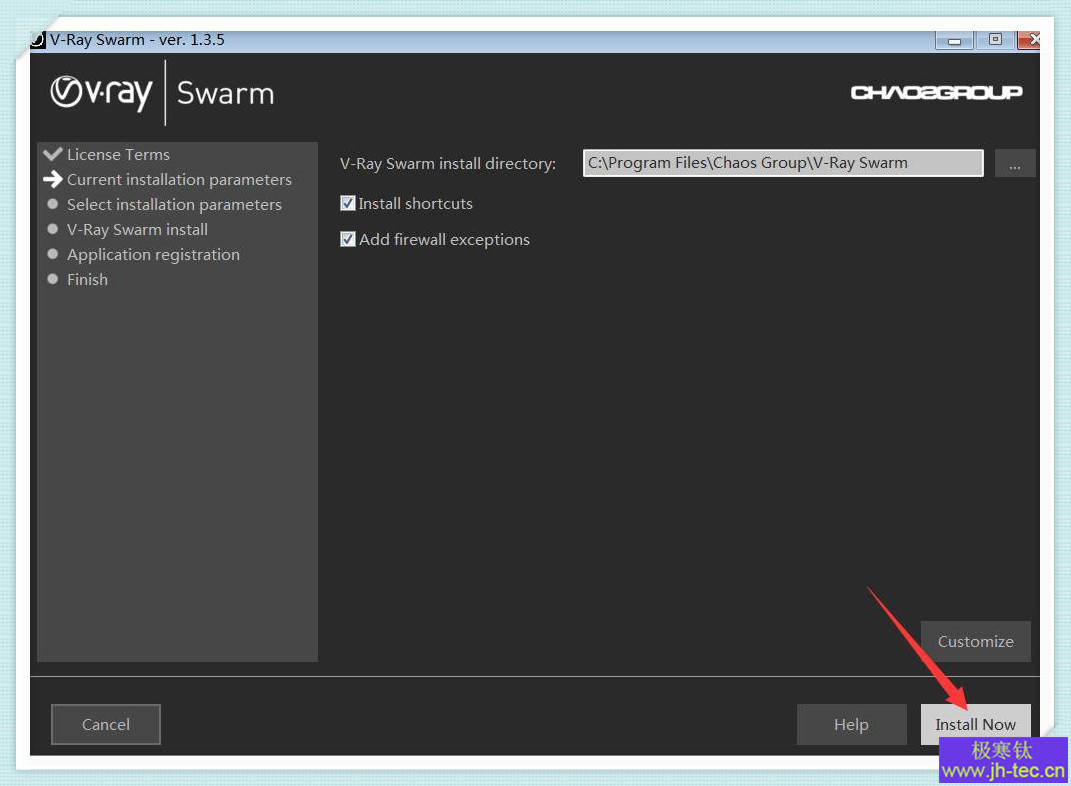The image size is (1071, 786).
Task: Cancel the V-Ray Swarm installation
Action: click(106, 724)
